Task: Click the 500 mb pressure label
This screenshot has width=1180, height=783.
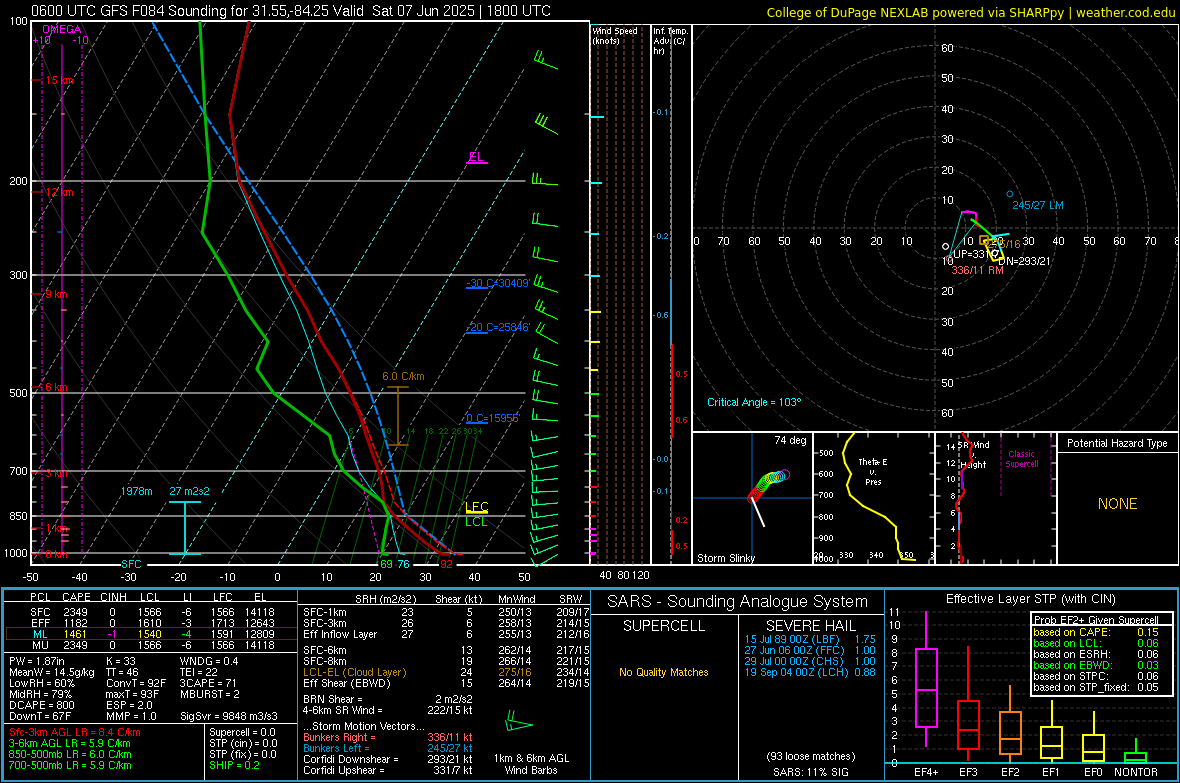Action: [x=18, y=393]
